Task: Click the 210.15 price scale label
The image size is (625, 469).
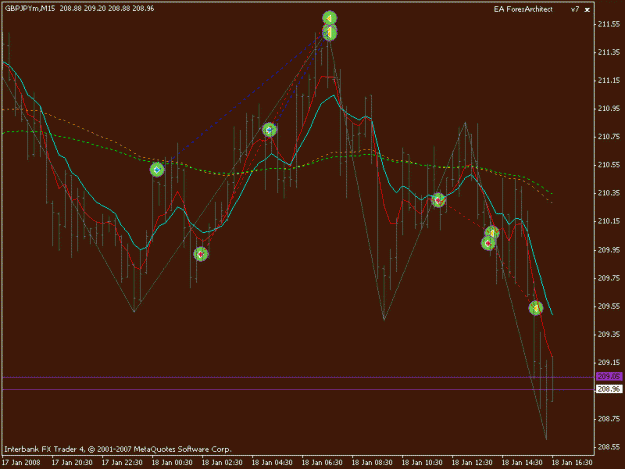Action: [609, 221]
